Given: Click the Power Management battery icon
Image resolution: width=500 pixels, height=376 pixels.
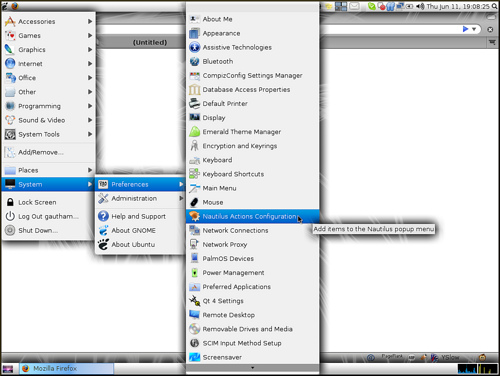Looking at the screenshot, I should (194, 273).
